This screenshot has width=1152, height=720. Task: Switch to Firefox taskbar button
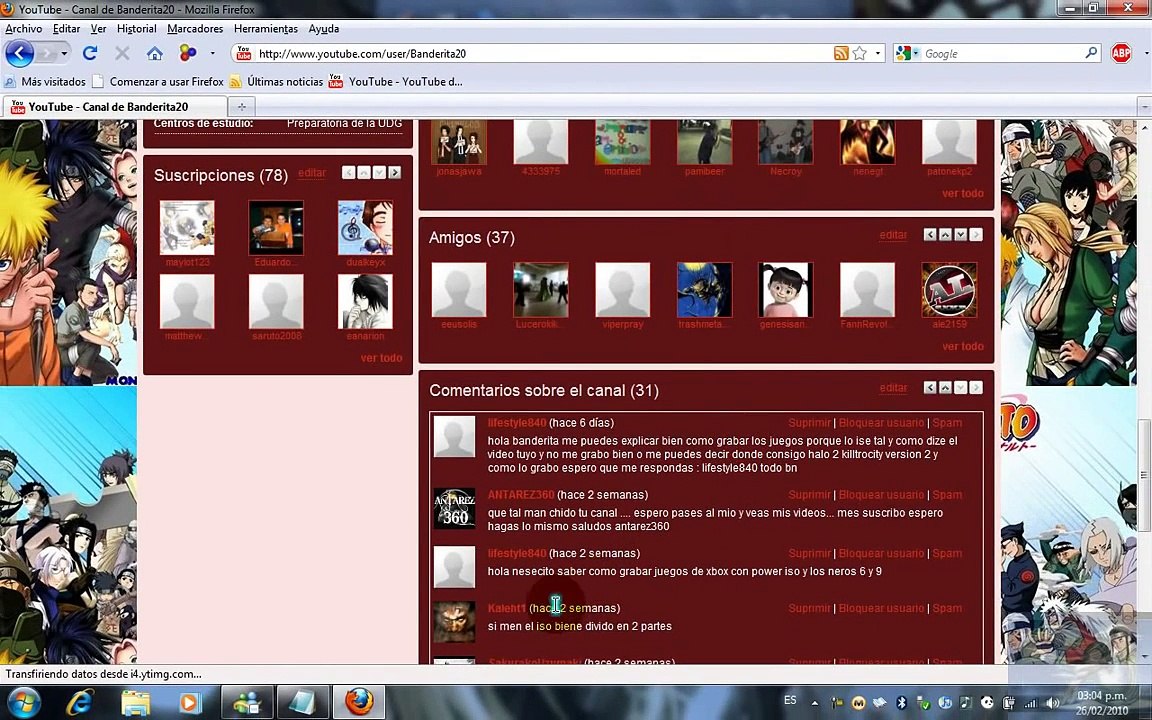[x=359, y=702]
